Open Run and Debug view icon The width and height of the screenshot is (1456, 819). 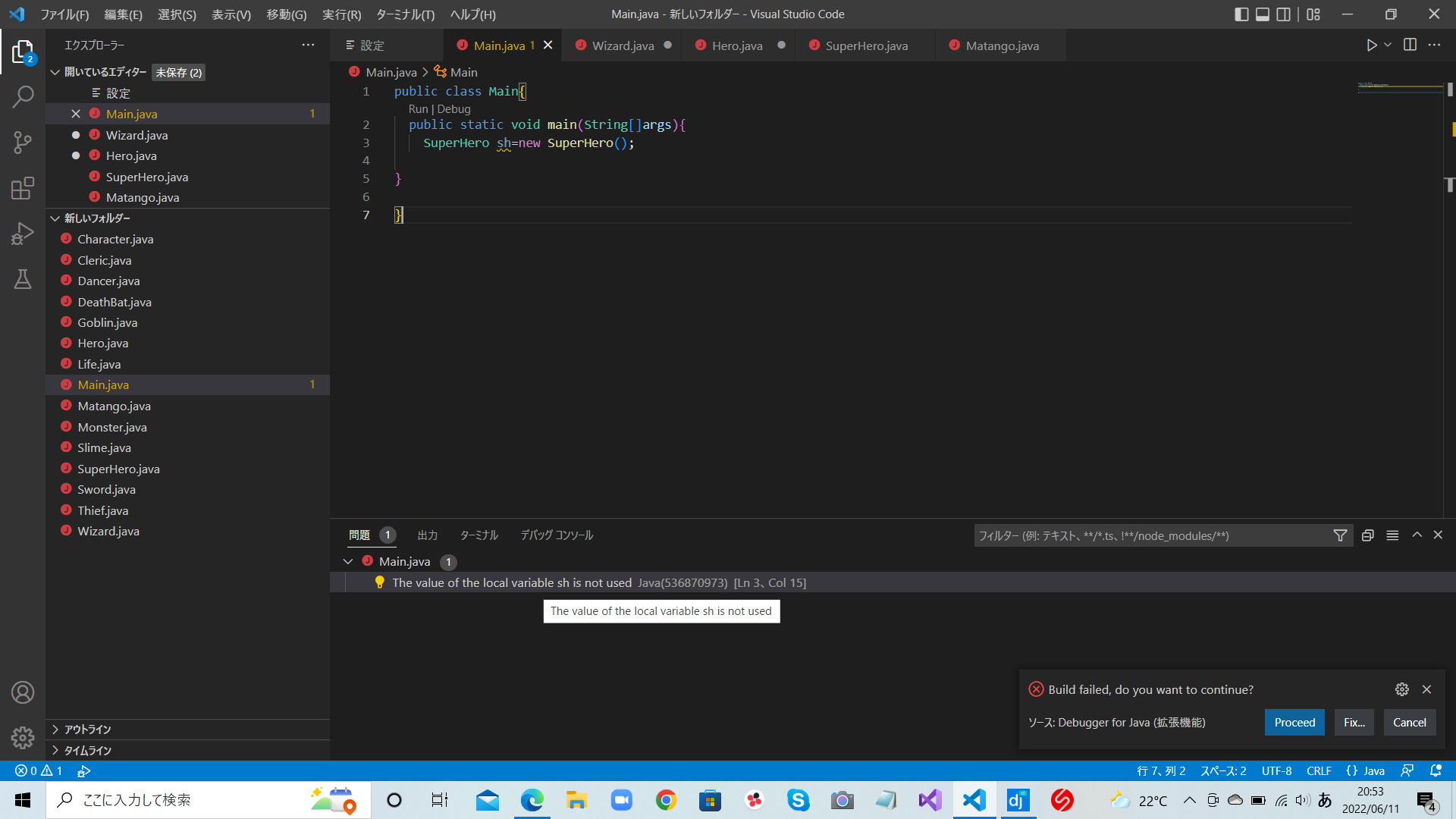(x=23, y=234)
